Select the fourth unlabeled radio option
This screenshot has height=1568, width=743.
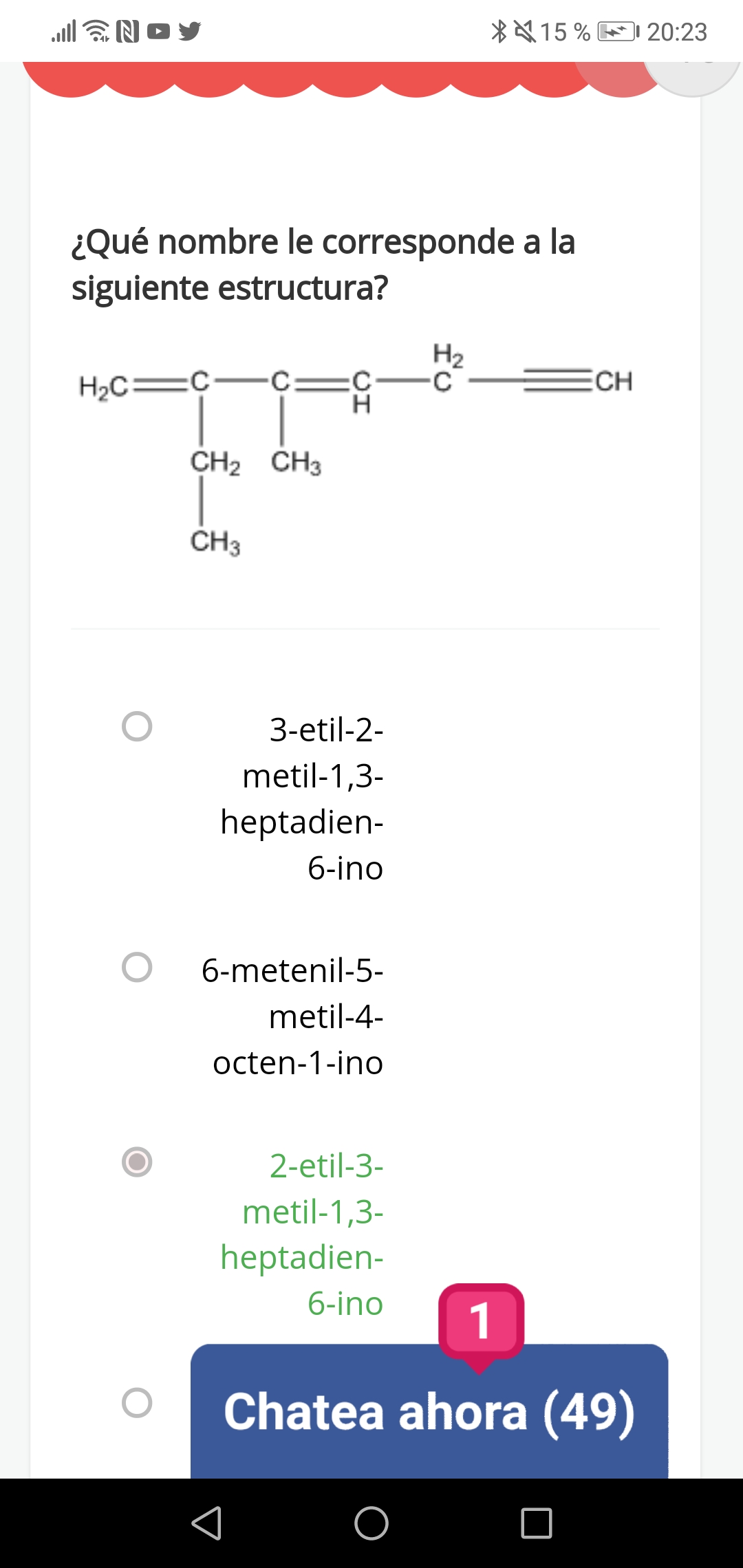click(137, 1403)
